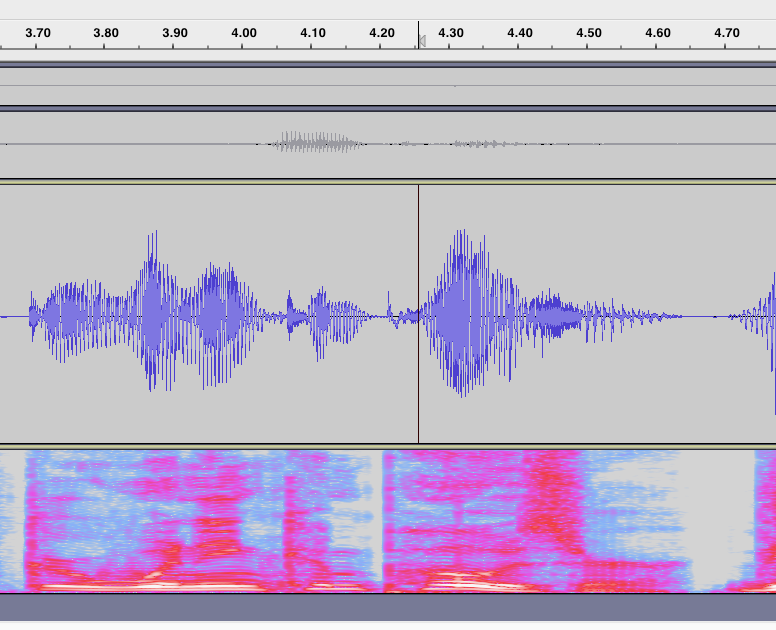The image size is (776, 630).
Task: Click the 3.70 mark on the timeline ruler
Action: [x=37, y=33]
